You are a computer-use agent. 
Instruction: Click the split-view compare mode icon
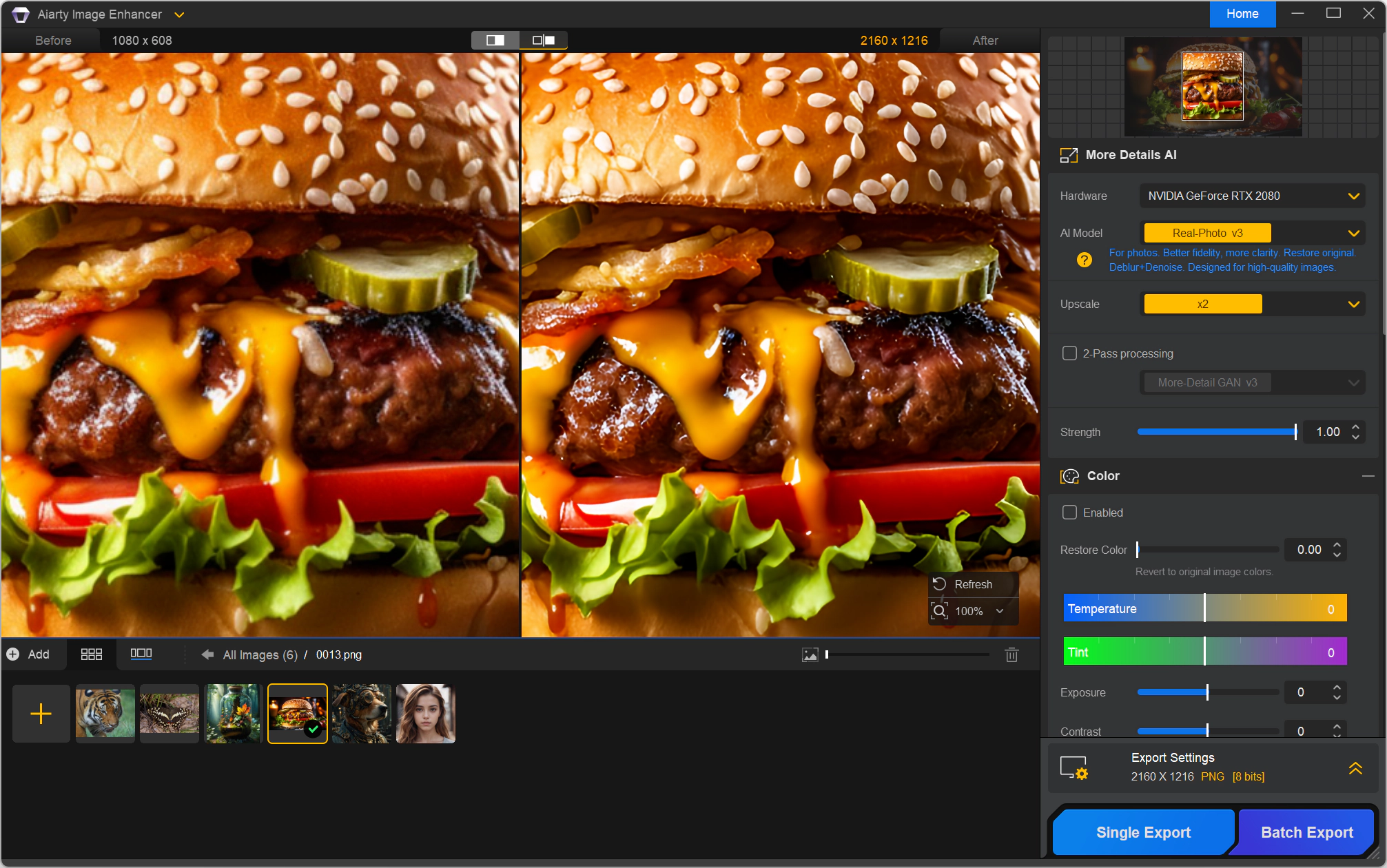pos(495,40)
